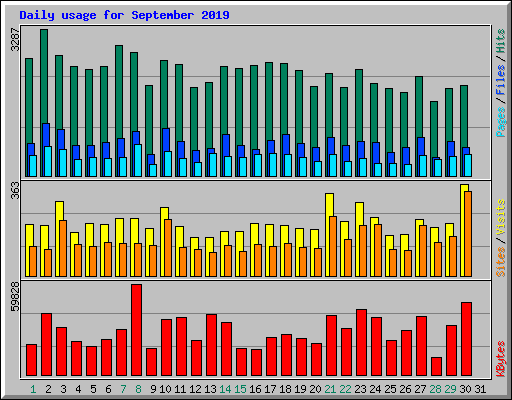Image resolution: width=512 pixels, height=400 pixels.
Task: Select the green Hits bar for day 1
Action: tap(29, 101)
